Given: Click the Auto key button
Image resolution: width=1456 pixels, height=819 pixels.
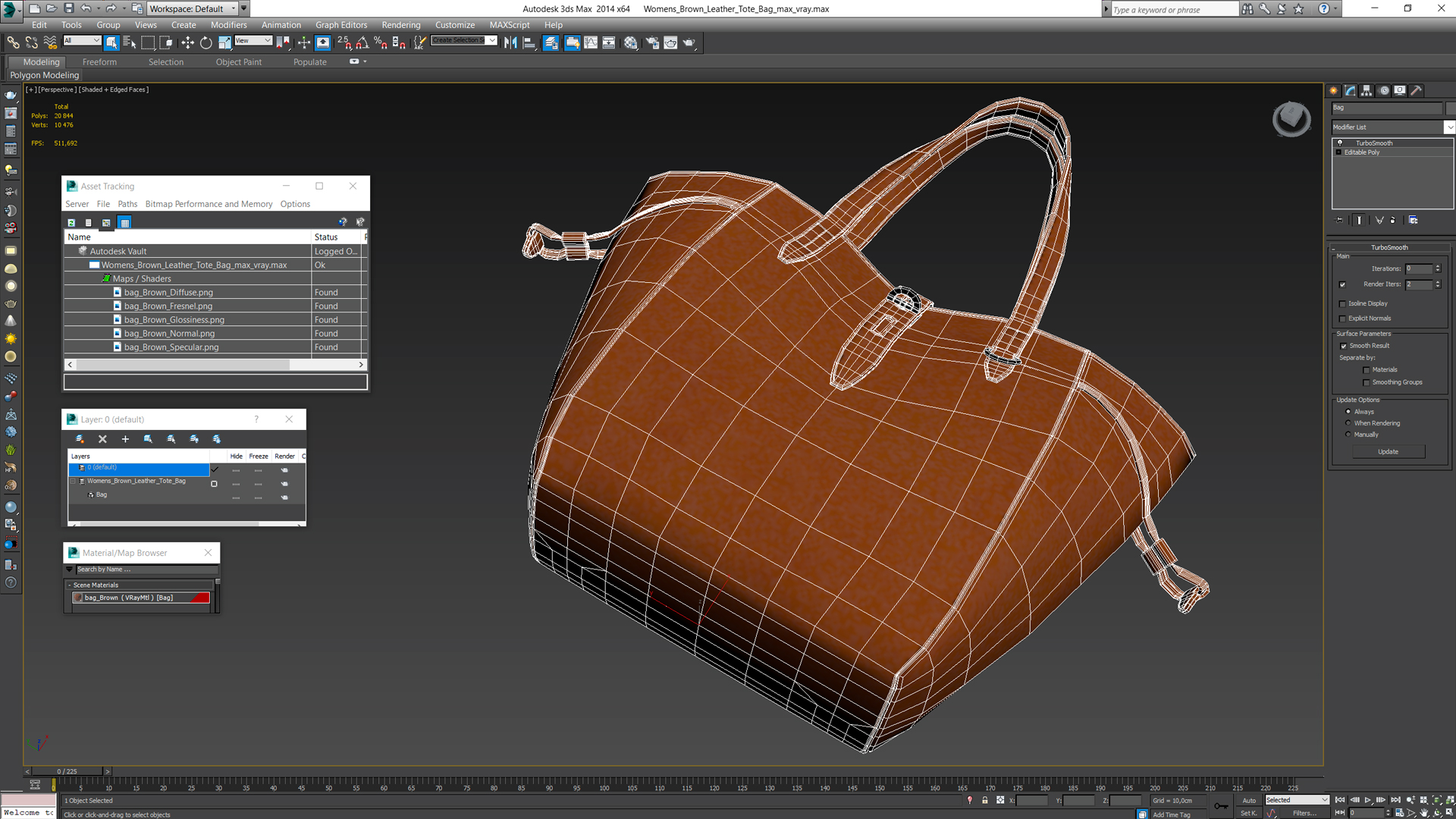Looking at the screenshot, I should click(x=1248, y=800).
